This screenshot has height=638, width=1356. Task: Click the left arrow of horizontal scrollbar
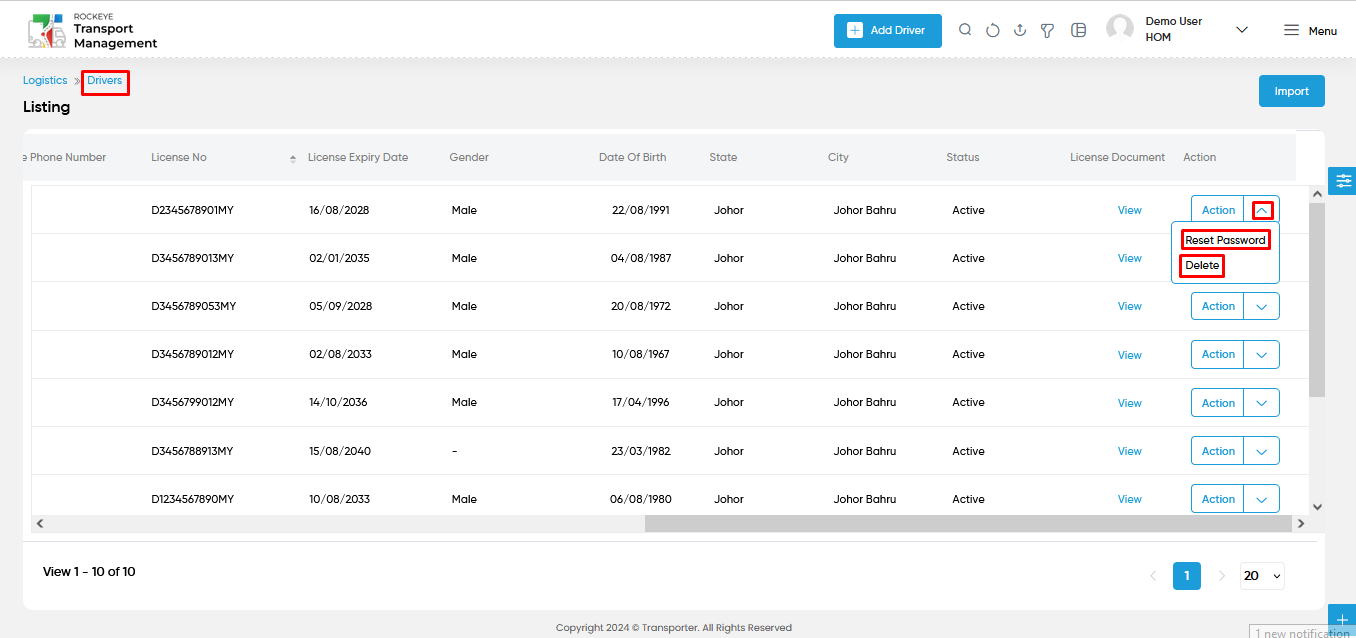40,523
